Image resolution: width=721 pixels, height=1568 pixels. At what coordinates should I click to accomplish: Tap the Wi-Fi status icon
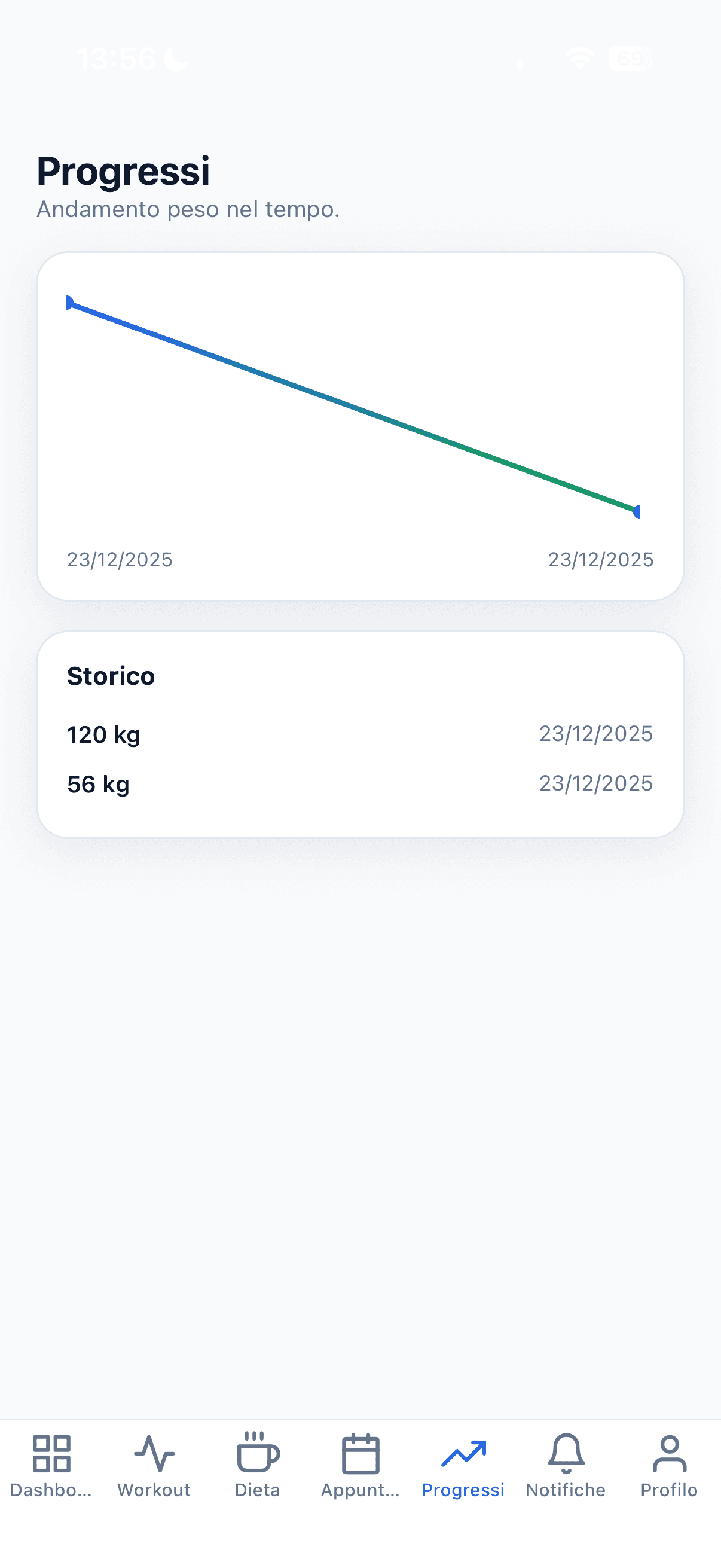coord(579,59)
